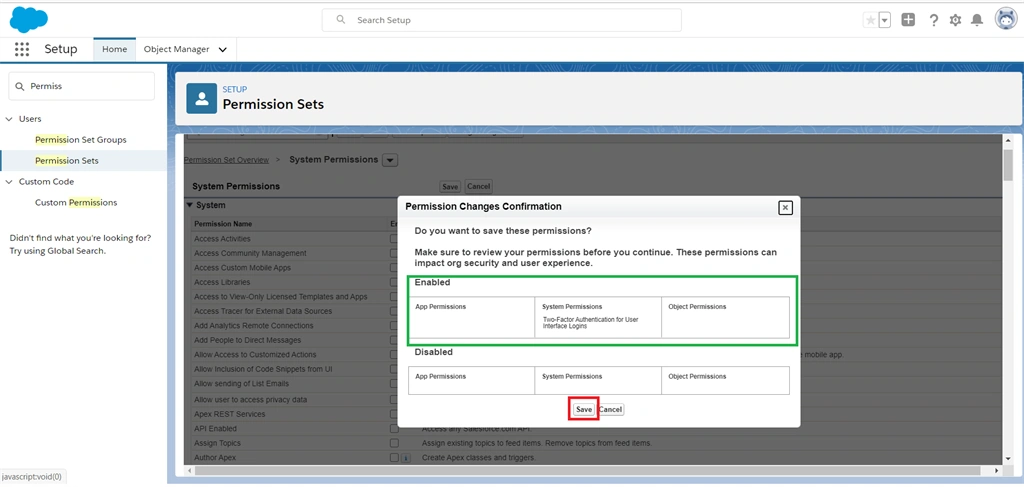Switch to the Home tab
Screen dimensions: 1024x487
pyautogui.click(x=114, y=50)
